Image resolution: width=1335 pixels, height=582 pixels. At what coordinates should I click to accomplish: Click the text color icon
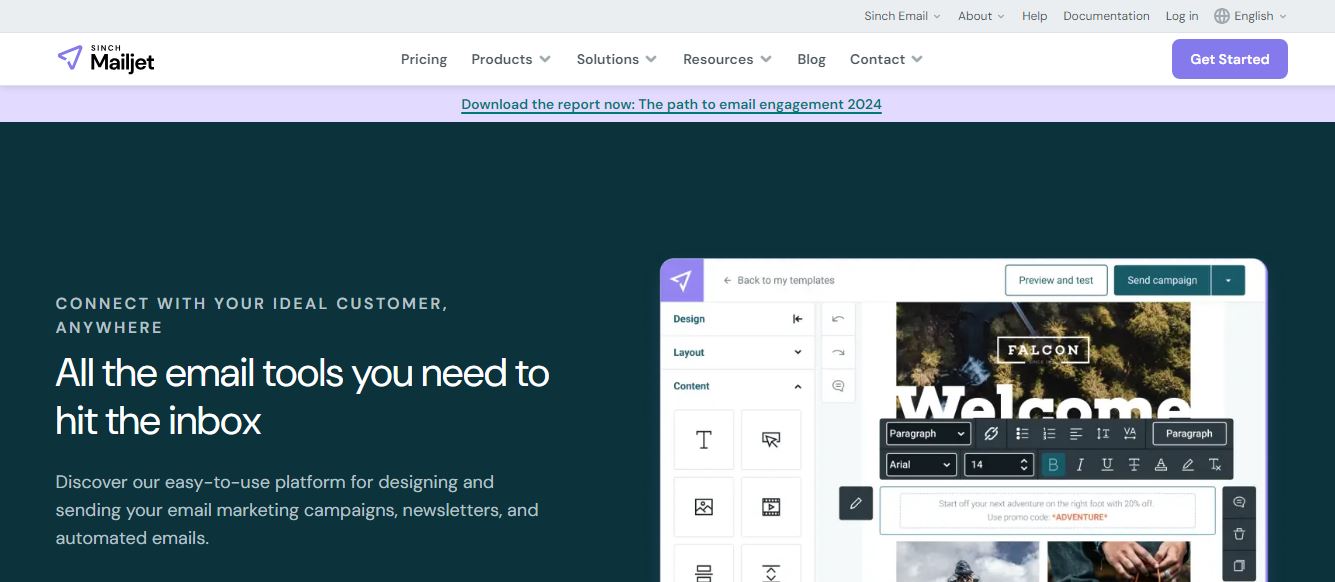(x=1161, y=465)
